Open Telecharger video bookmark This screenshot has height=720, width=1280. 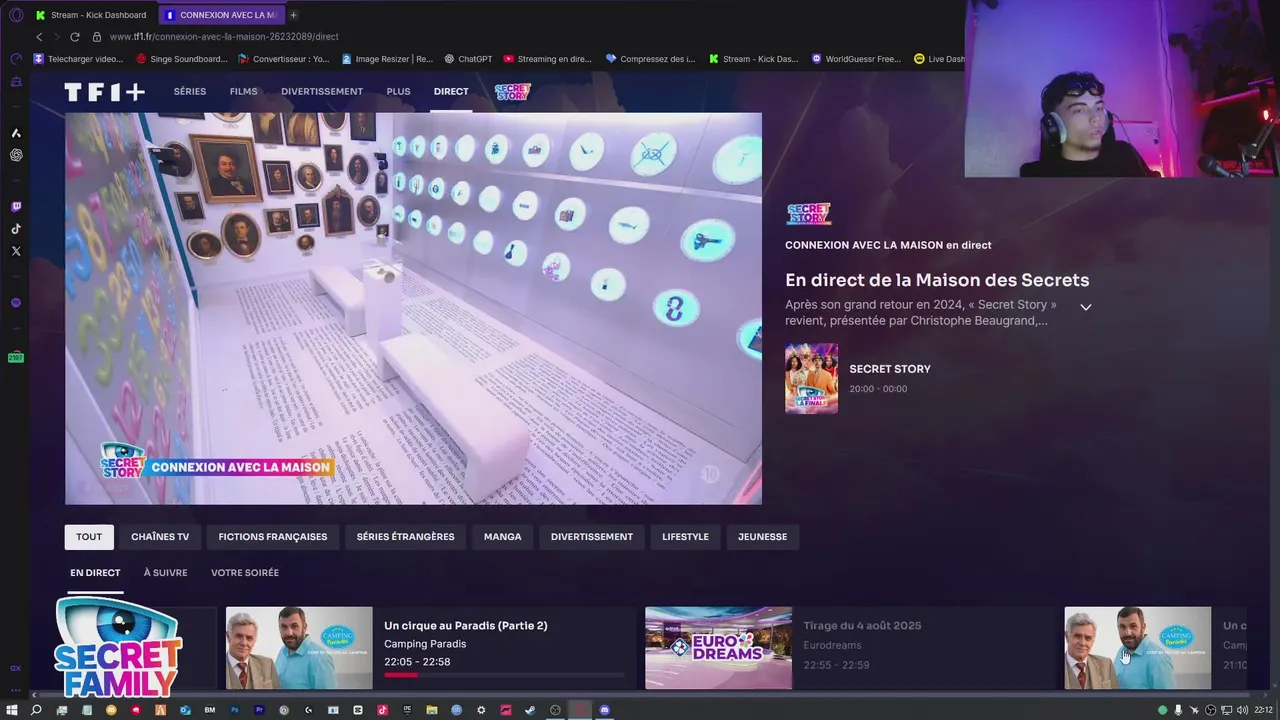coord(78,59)
